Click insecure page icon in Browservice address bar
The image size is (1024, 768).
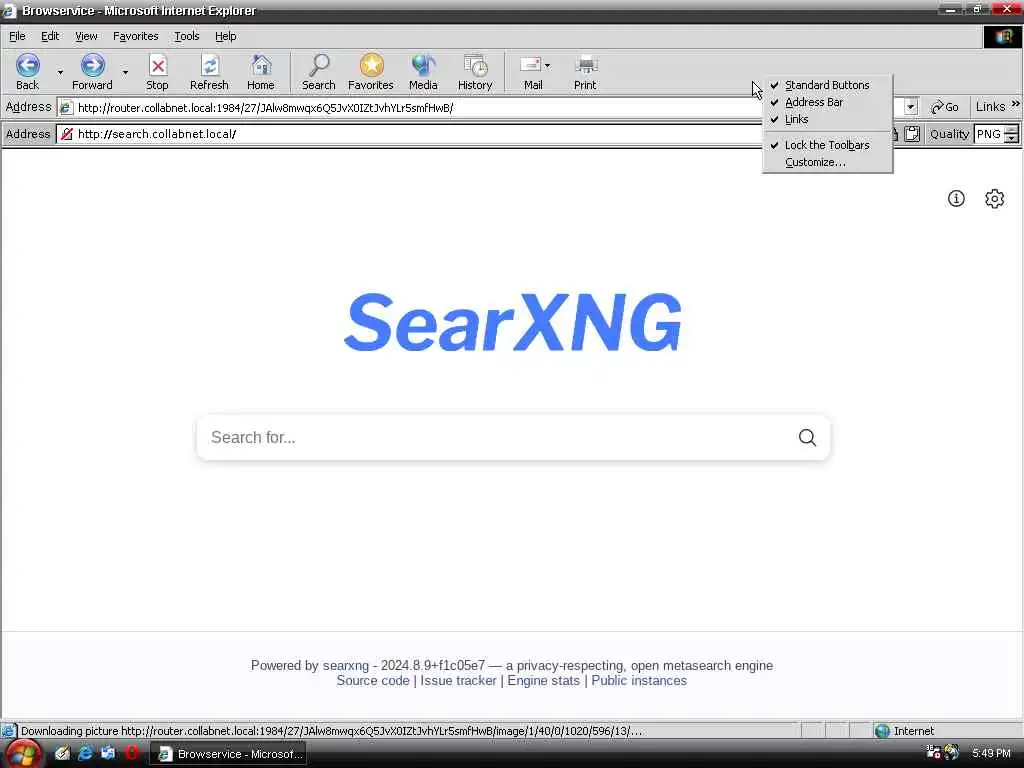point(67,134)
